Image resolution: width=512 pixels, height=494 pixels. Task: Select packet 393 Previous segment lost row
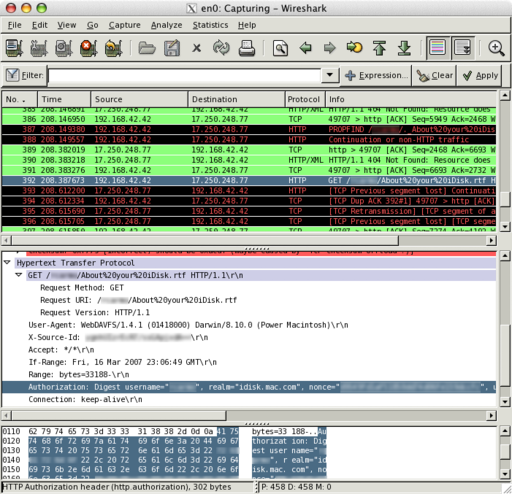[249, 191]
